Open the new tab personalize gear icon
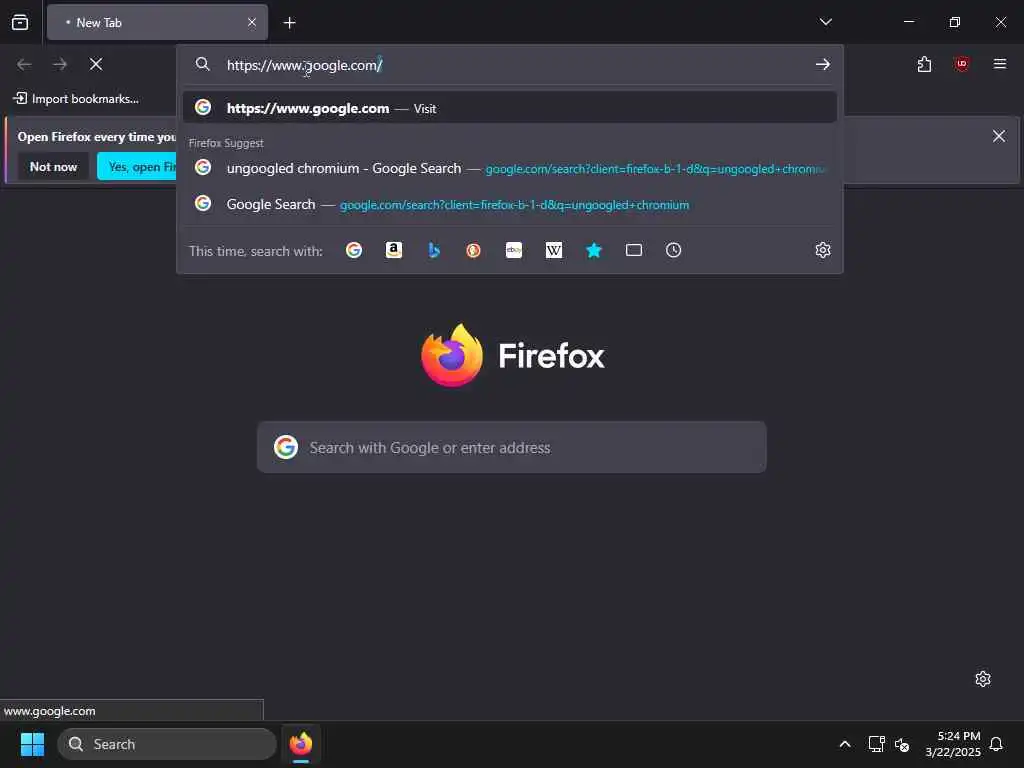 (983, 679)
